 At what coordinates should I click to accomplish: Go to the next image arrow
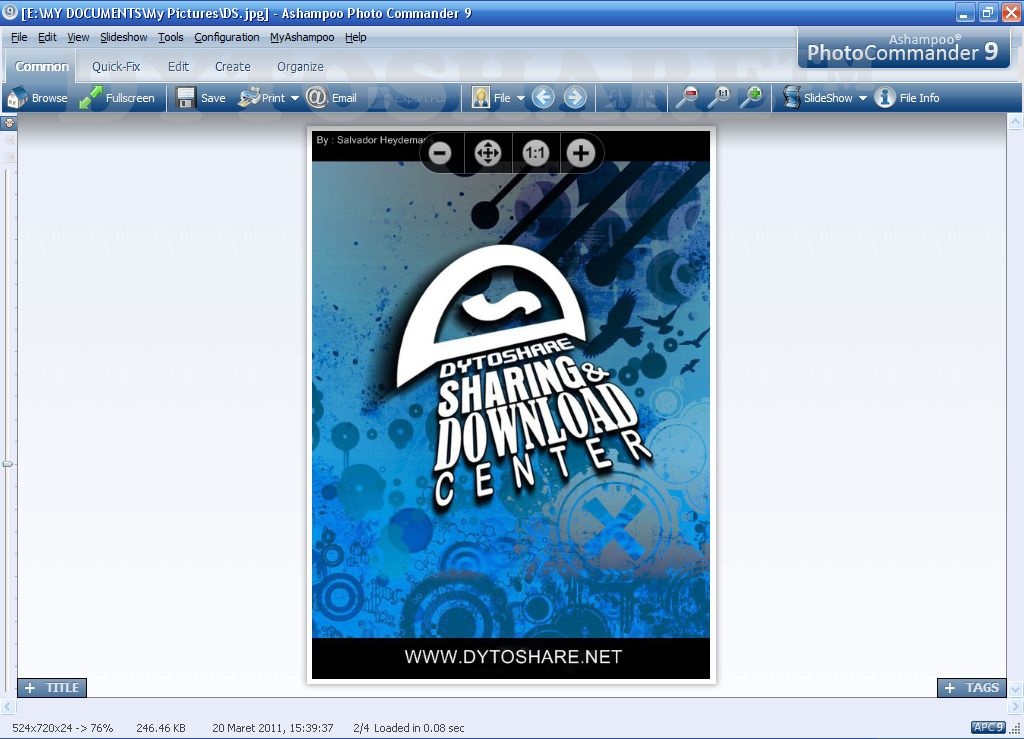575,98
